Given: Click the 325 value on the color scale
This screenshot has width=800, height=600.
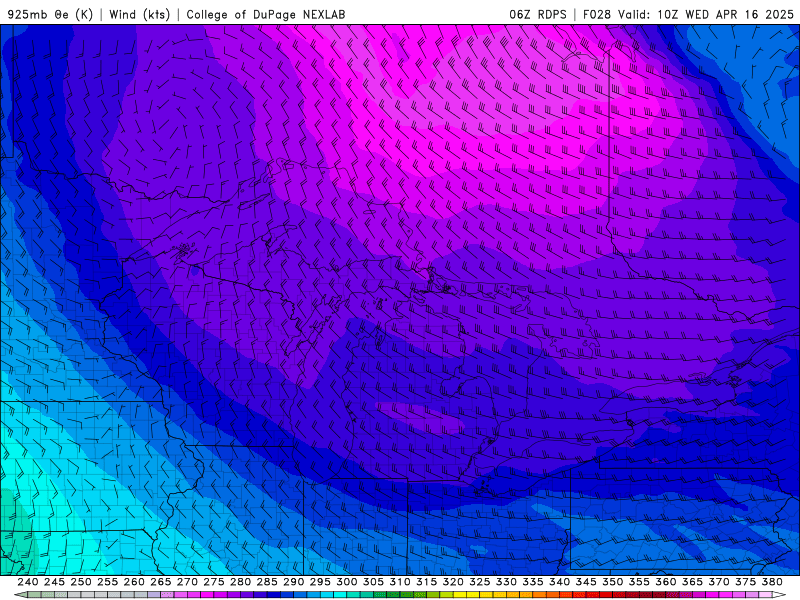Looking at the screenshot, I should (x=479, y=582).
